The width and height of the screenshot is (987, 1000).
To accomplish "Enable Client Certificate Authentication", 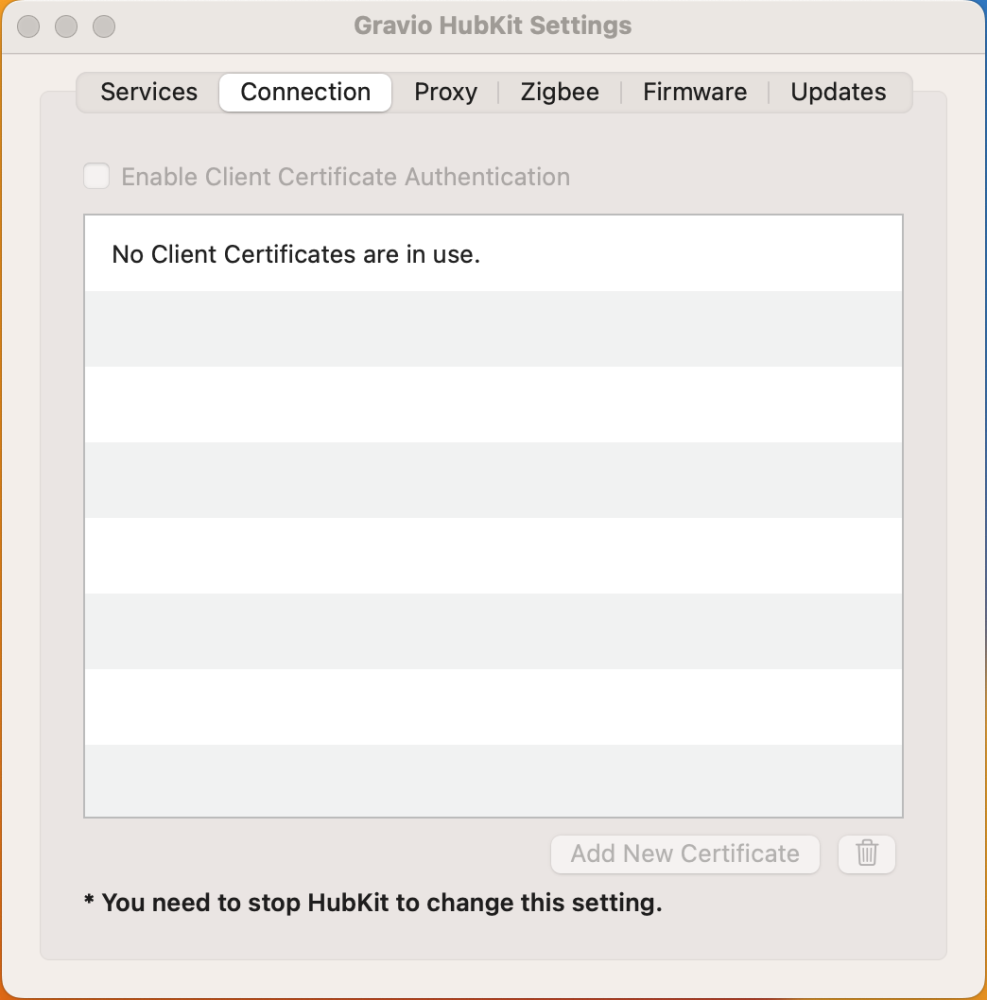I will click(x=96, y=176).
